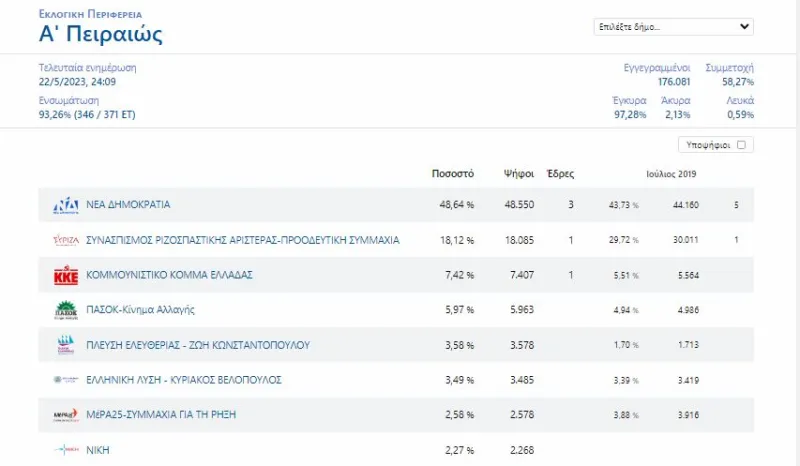
Task: Click the Πλεύση Ελευθερίας ship logo
Action: (x=66, y=345)
